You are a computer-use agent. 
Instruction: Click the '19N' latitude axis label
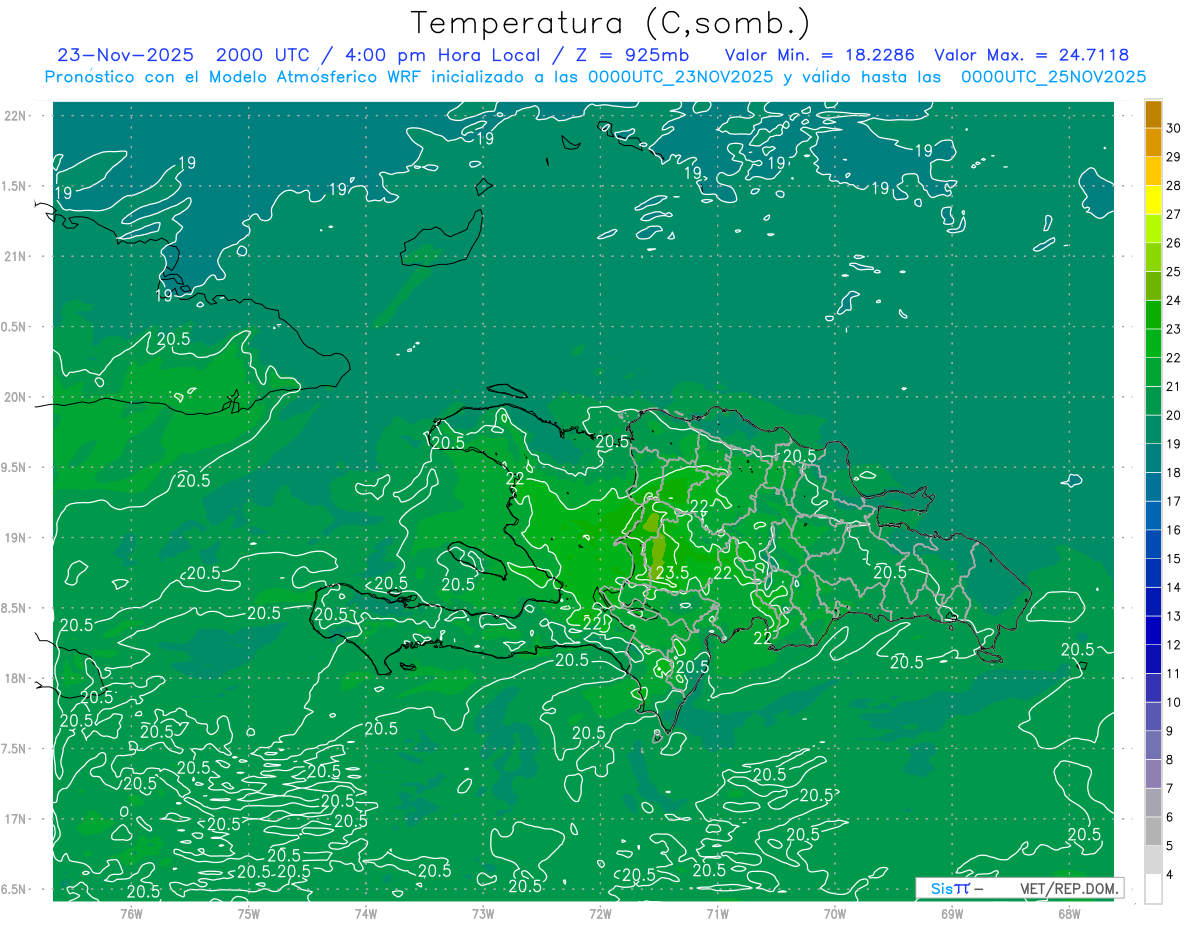tap(16, 538)
